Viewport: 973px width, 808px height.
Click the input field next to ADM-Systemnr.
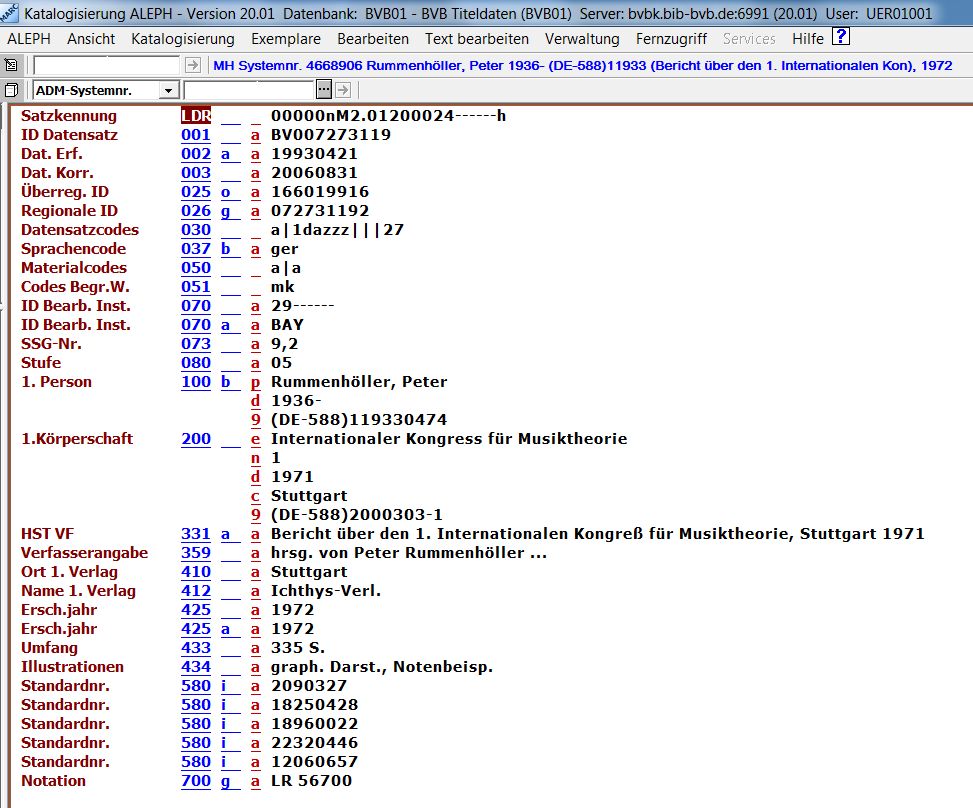pos(248,90)
